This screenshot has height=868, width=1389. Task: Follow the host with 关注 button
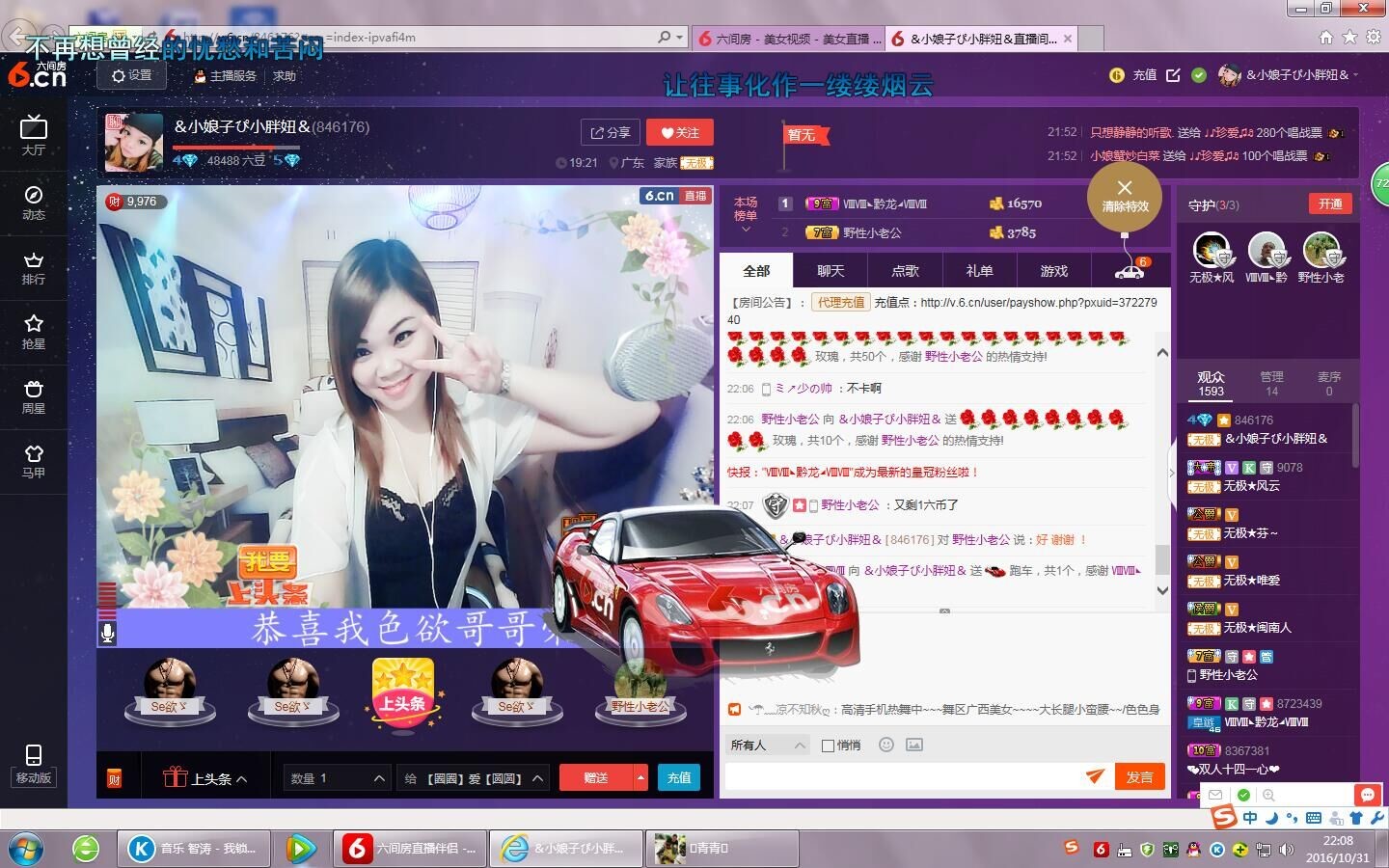pos(679,133)
